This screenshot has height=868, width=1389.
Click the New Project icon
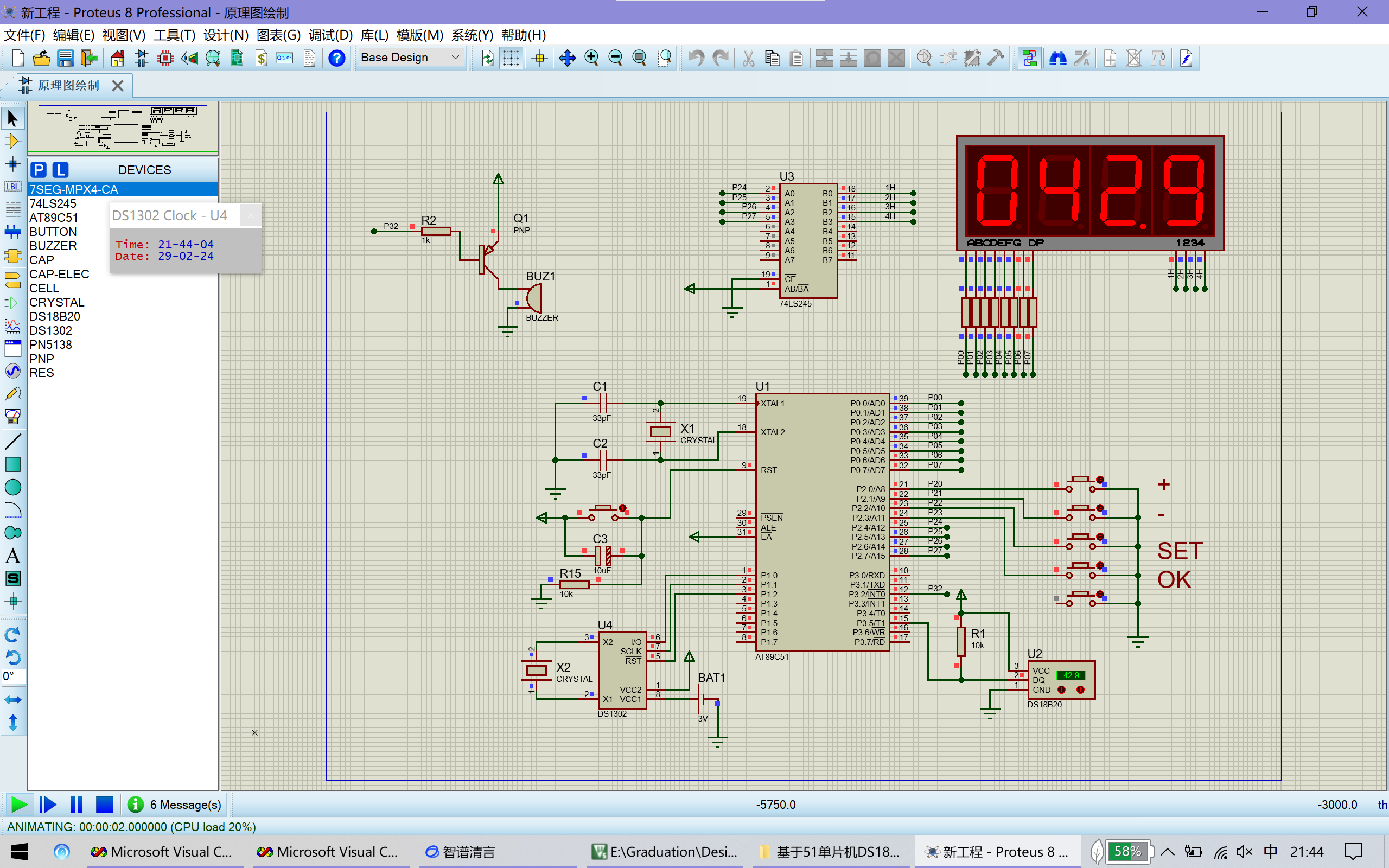point(18,58)
